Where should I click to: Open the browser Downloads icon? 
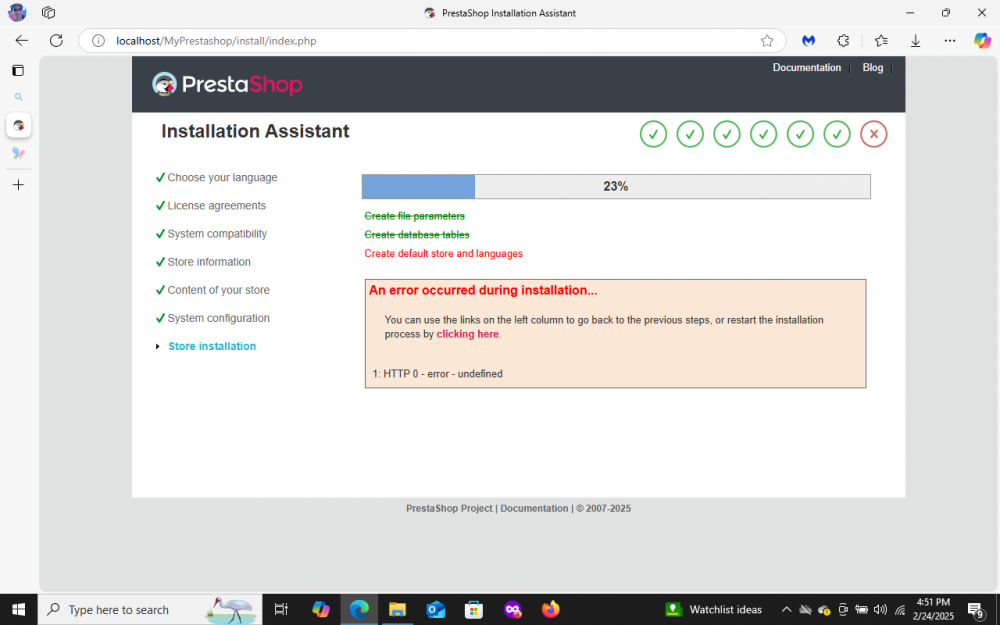[915, 40]
